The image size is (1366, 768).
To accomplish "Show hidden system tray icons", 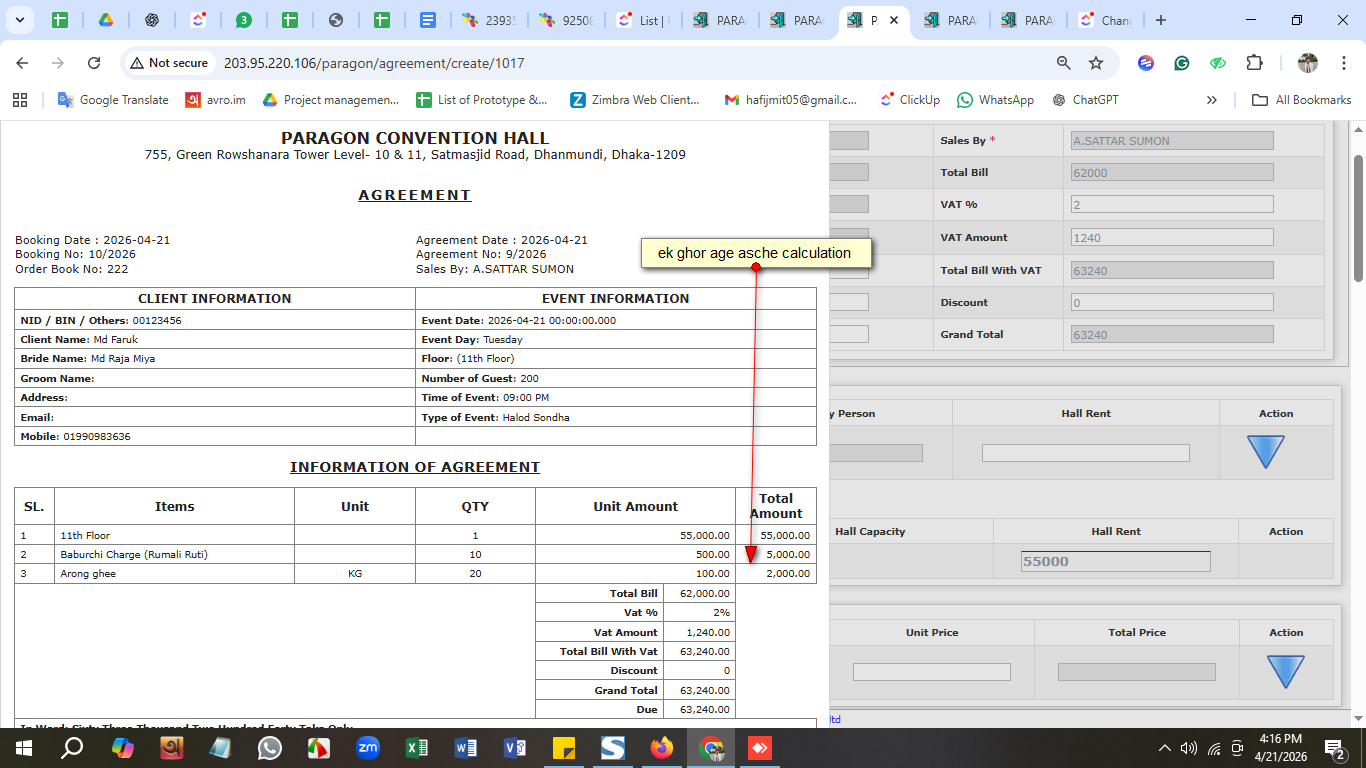I will point(1164,748).
